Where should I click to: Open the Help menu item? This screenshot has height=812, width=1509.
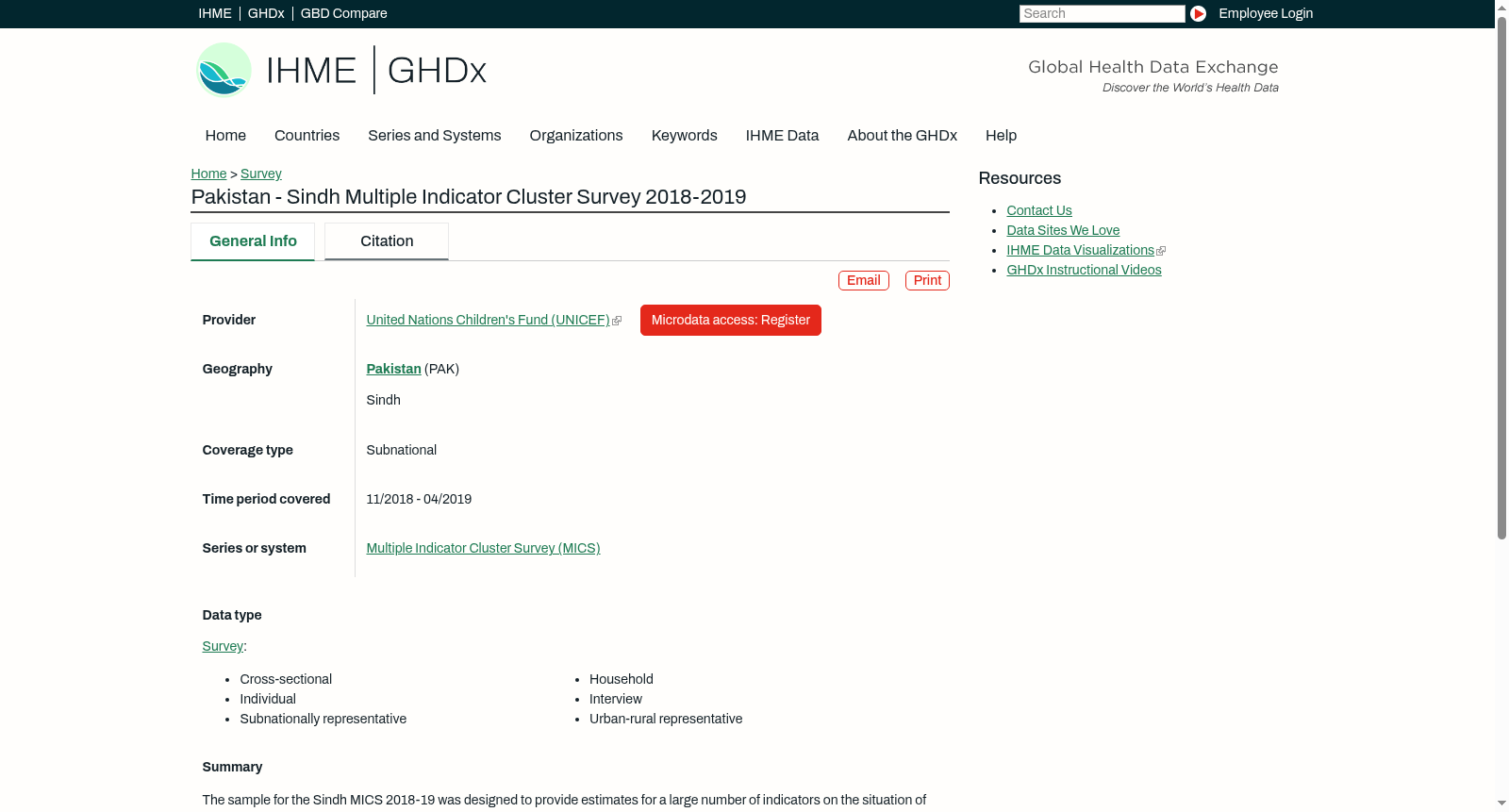[1001, 136]
